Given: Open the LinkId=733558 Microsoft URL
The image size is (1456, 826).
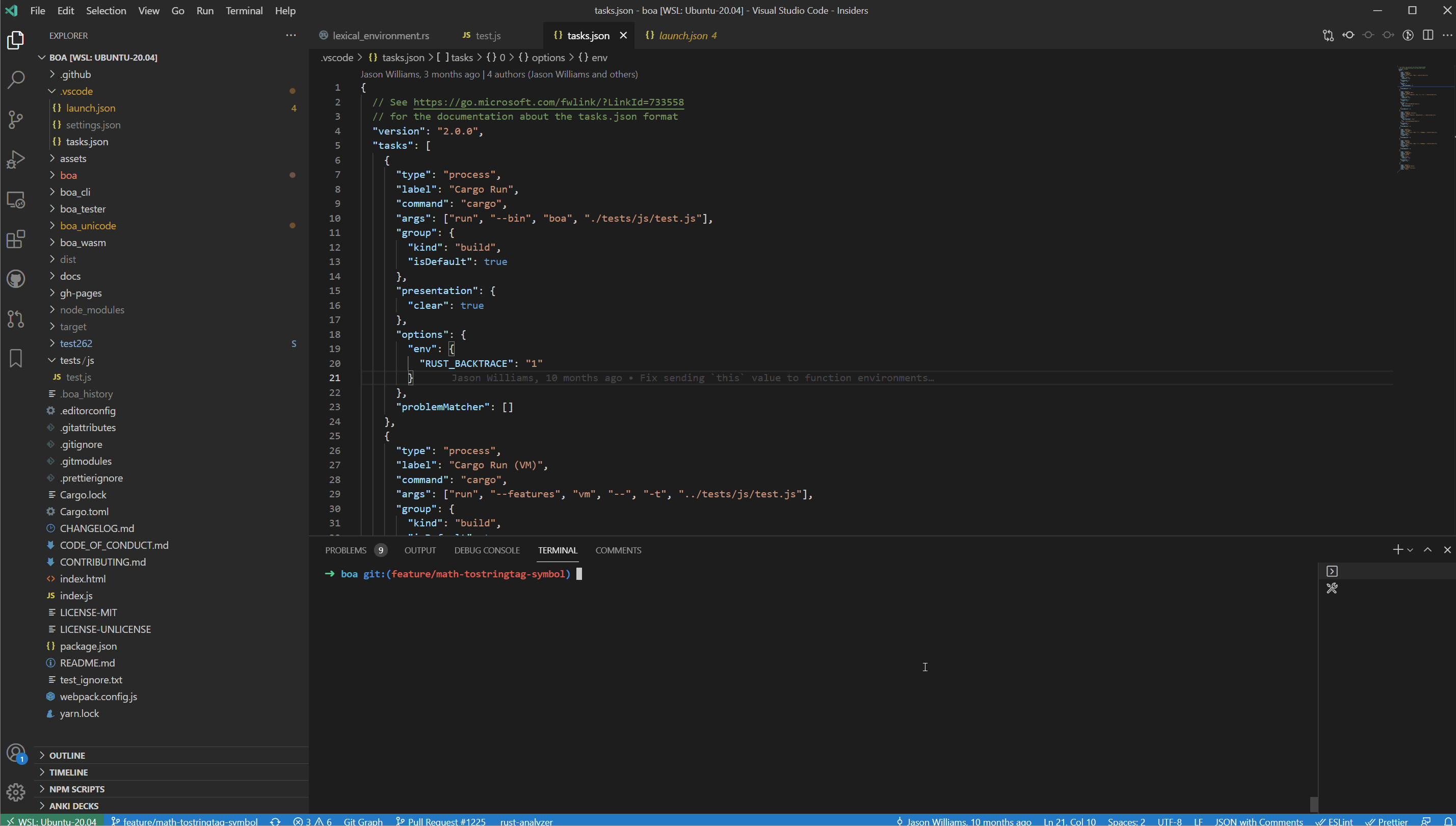Looking at the screenshot, I should tap(548, 102).
